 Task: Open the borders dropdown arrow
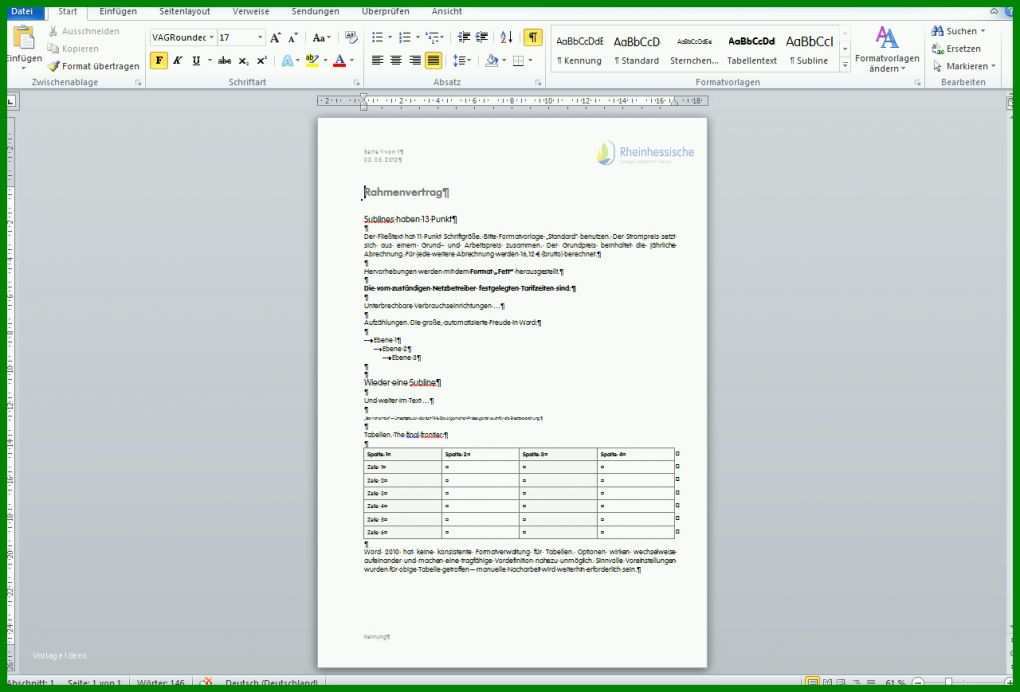(530, 60)
